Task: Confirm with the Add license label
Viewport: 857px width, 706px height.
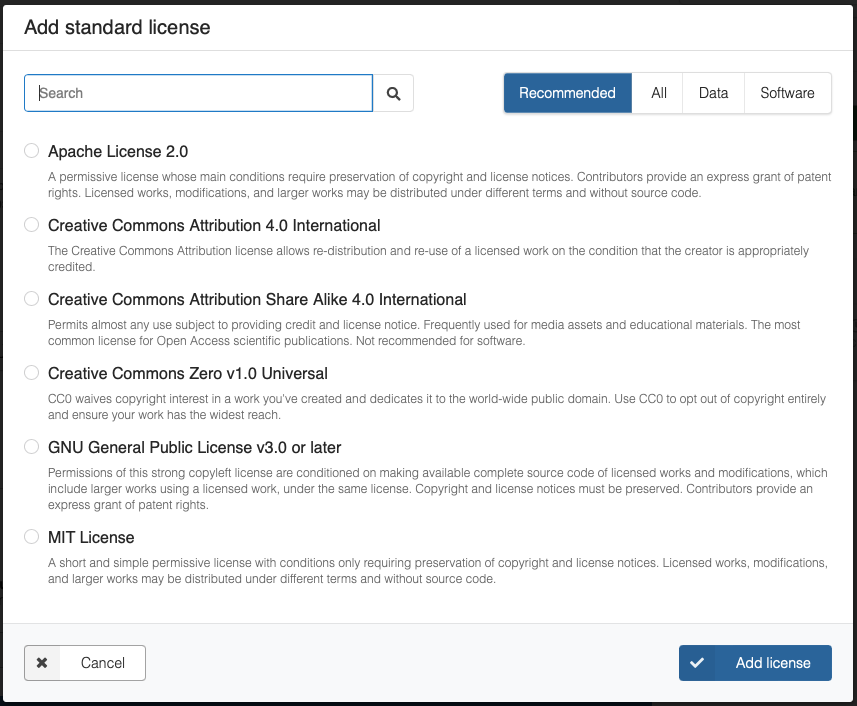Action: [x=773, y=663]
